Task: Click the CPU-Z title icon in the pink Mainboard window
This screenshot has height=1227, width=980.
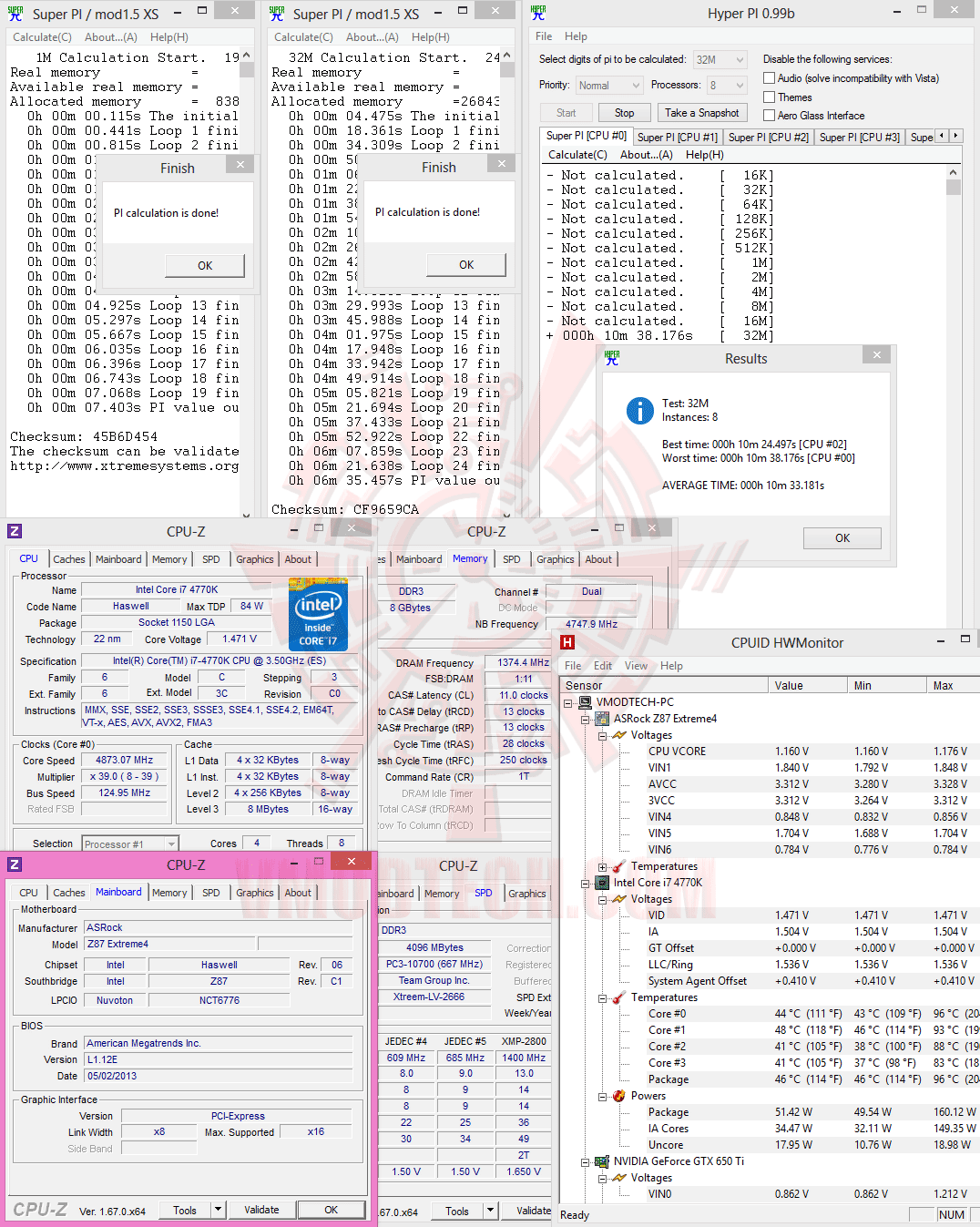Action: click(x=15, y=864)
